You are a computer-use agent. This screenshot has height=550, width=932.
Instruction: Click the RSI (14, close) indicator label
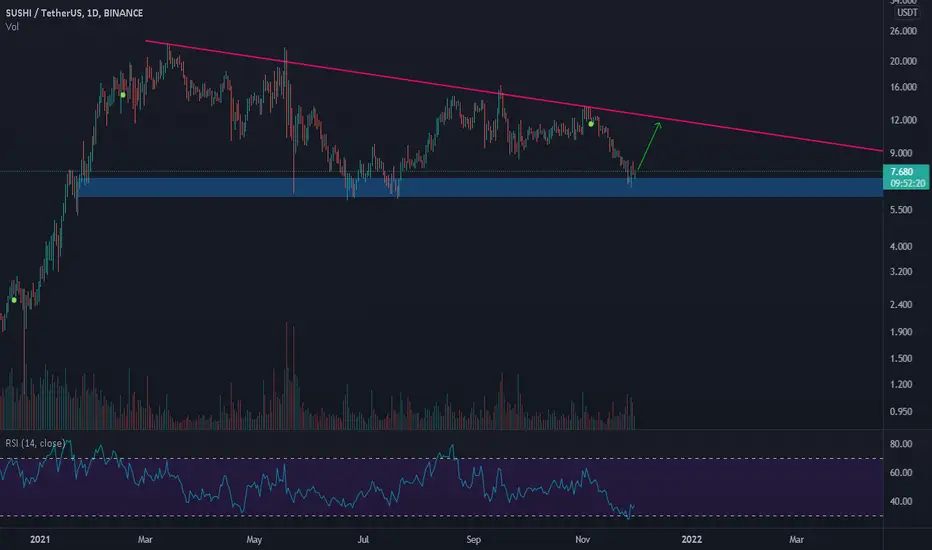[x=35, y=443]
